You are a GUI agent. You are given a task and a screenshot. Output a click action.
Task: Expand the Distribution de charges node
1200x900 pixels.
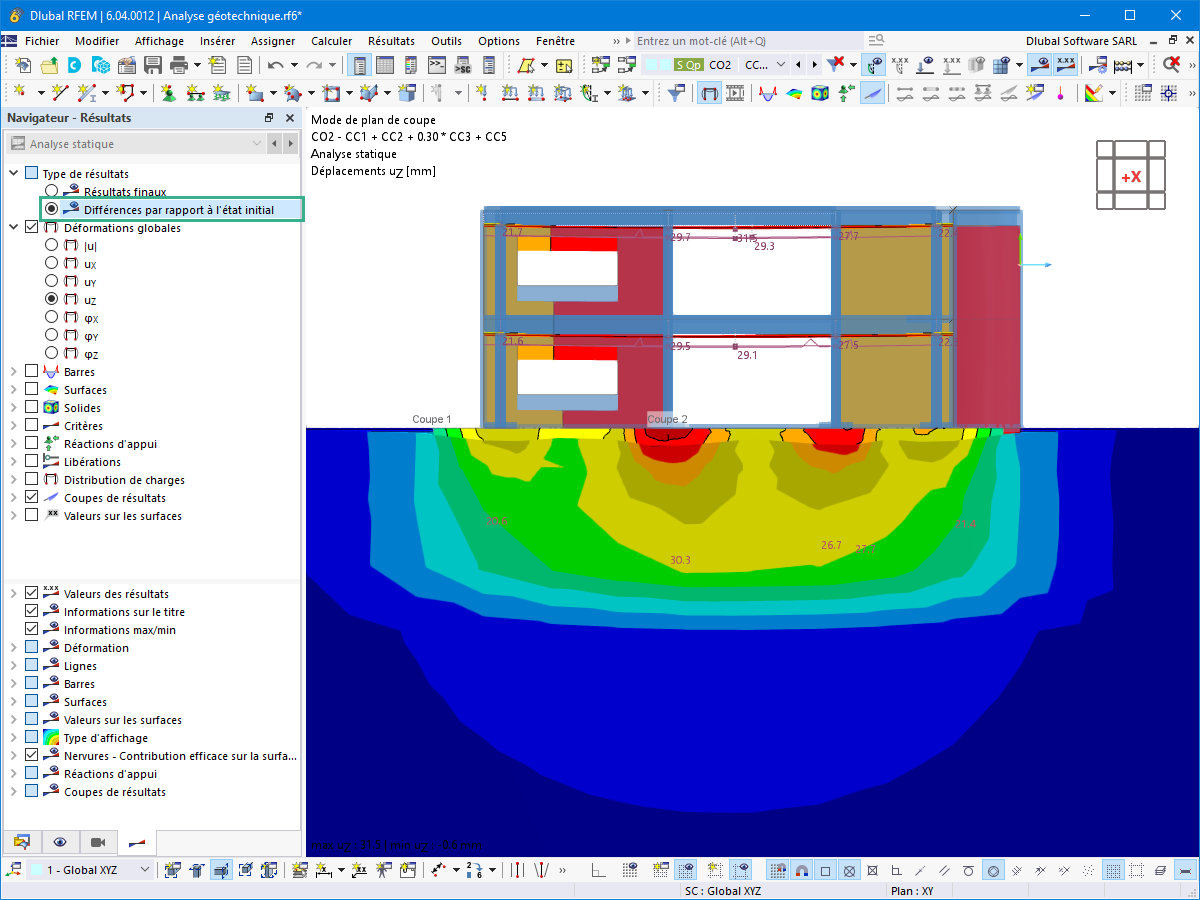14,480
